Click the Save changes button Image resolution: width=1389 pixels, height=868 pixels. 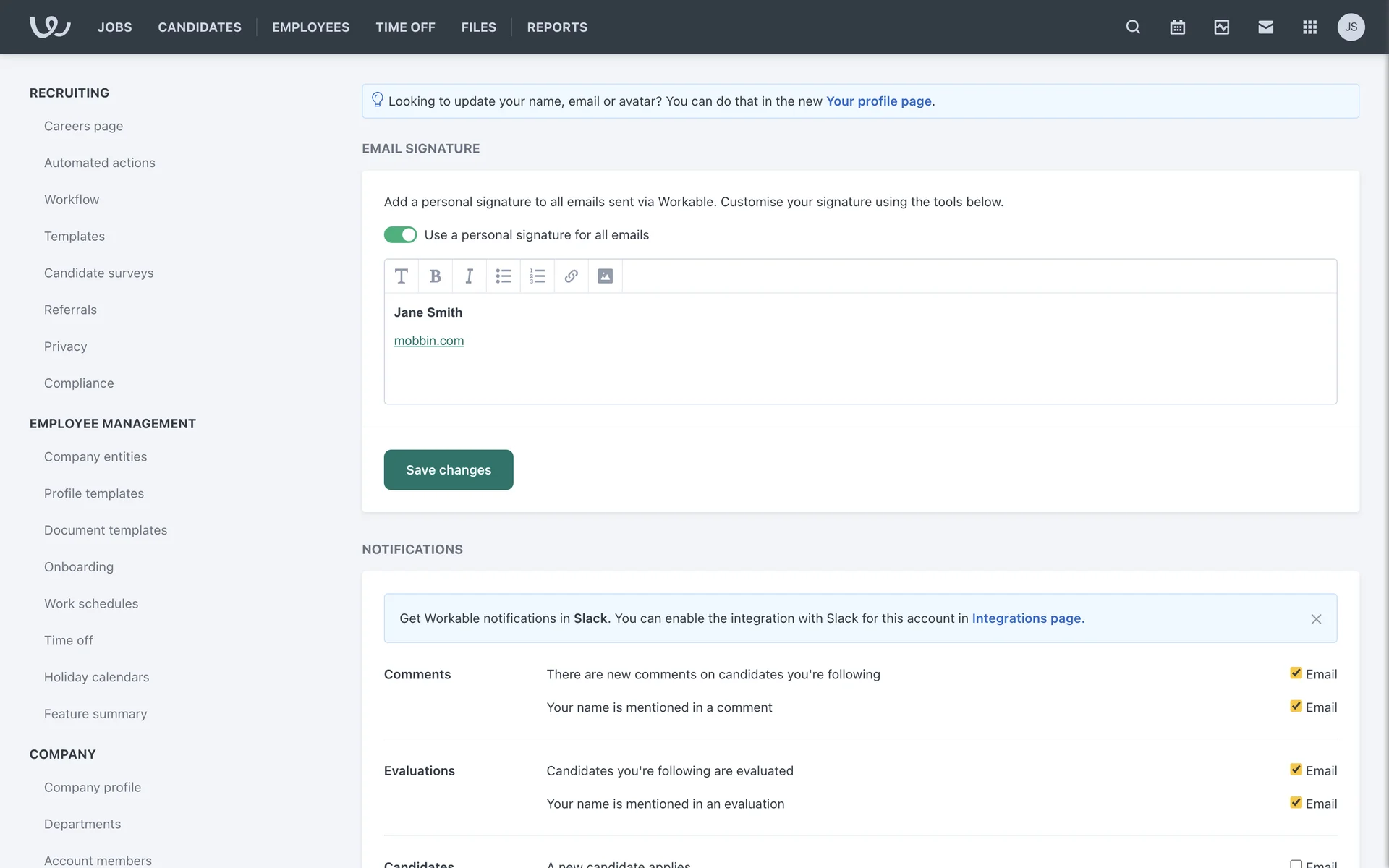[449, 470]
